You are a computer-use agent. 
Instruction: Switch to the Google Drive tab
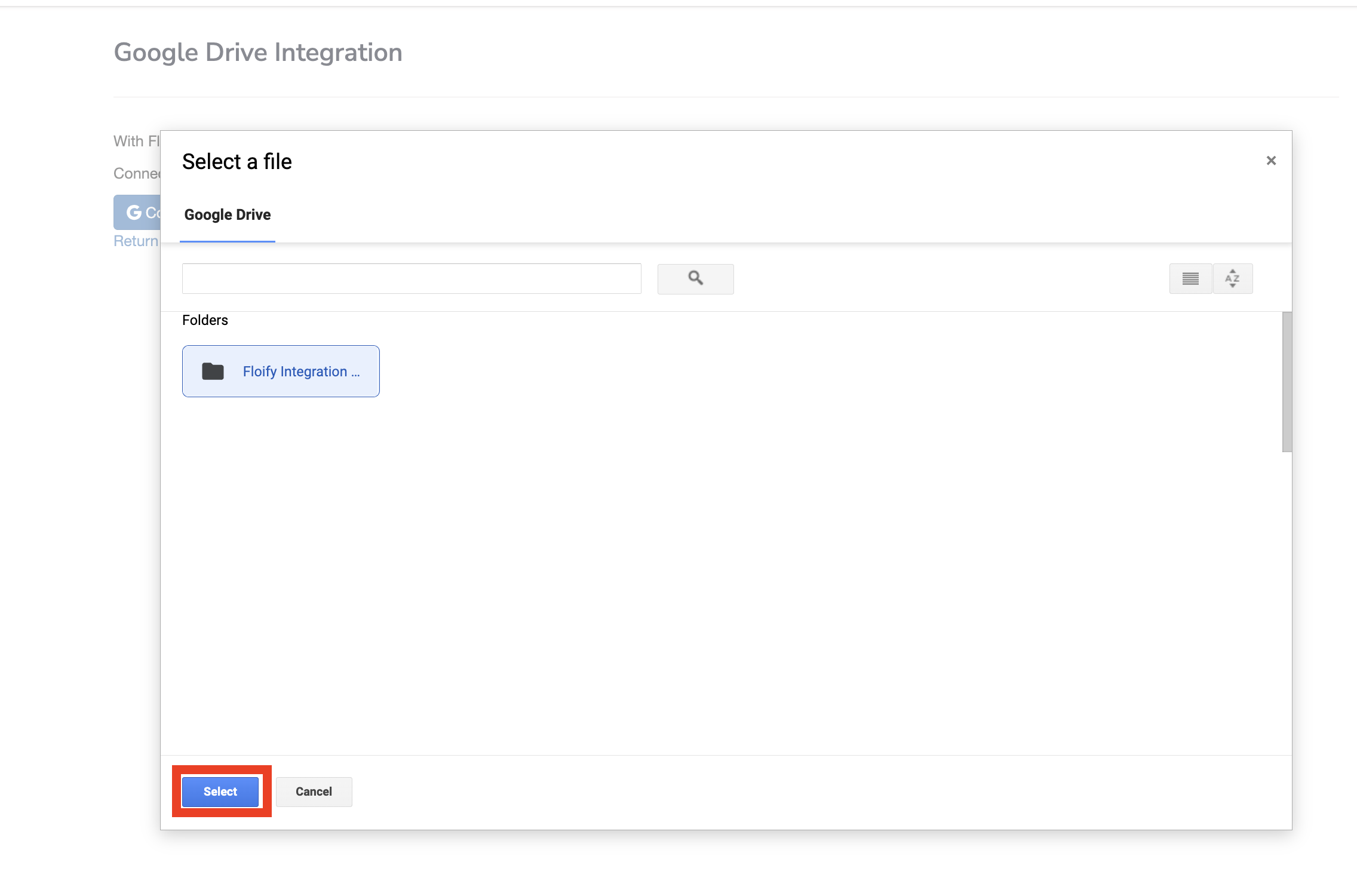(227, 215)
